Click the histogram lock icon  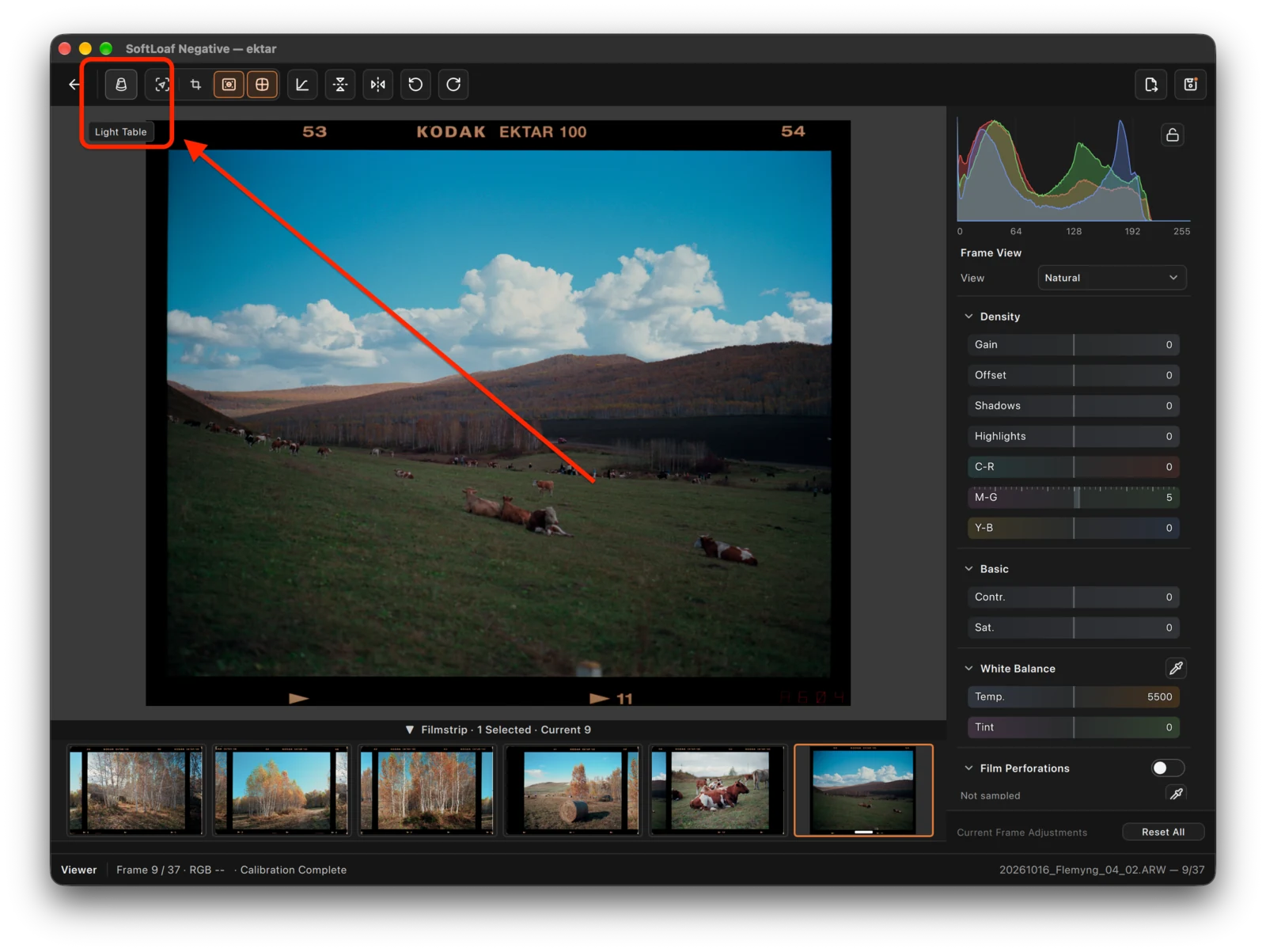tap(1173, 135)
